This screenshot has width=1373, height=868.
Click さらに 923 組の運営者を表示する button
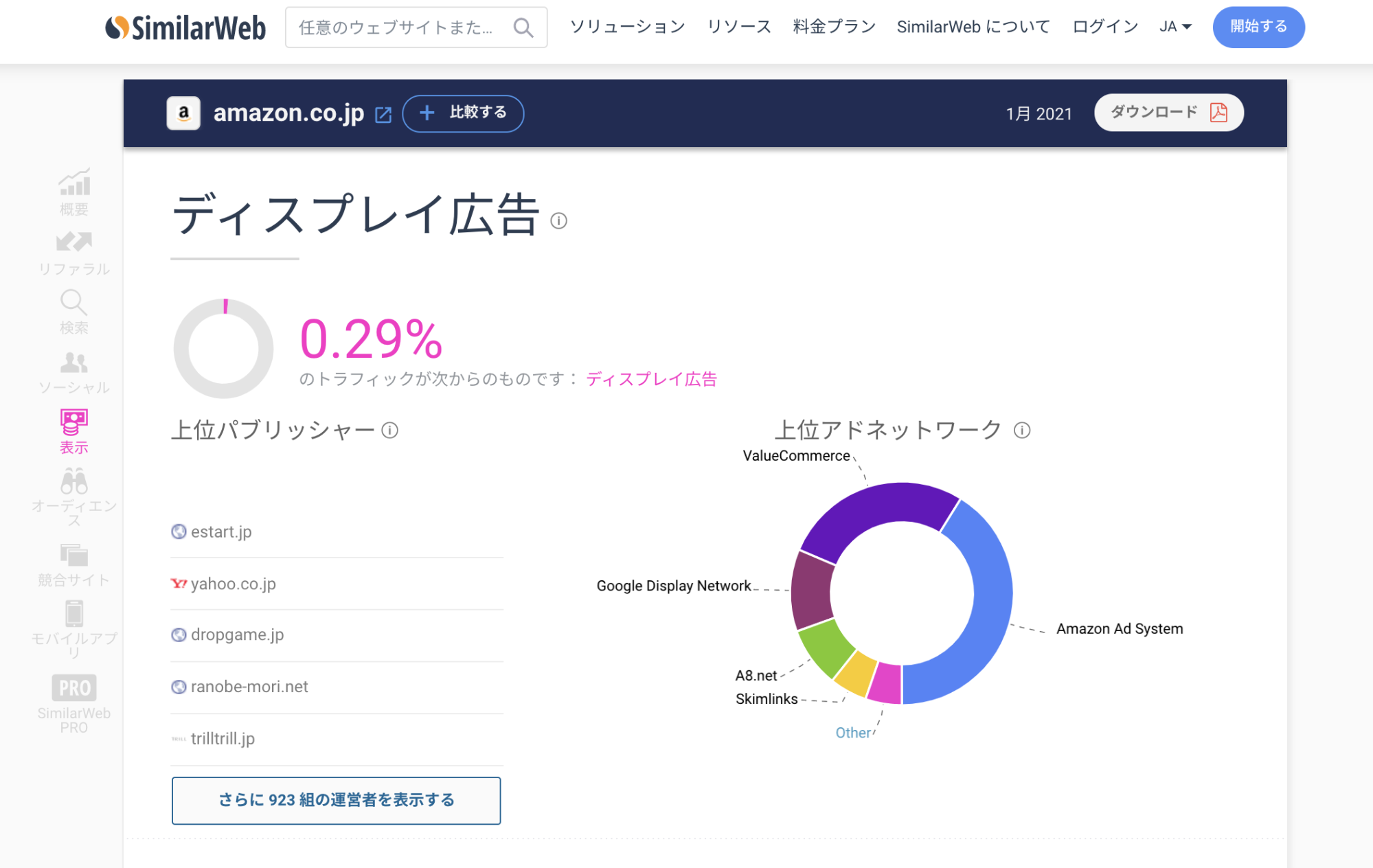(336, 800)
